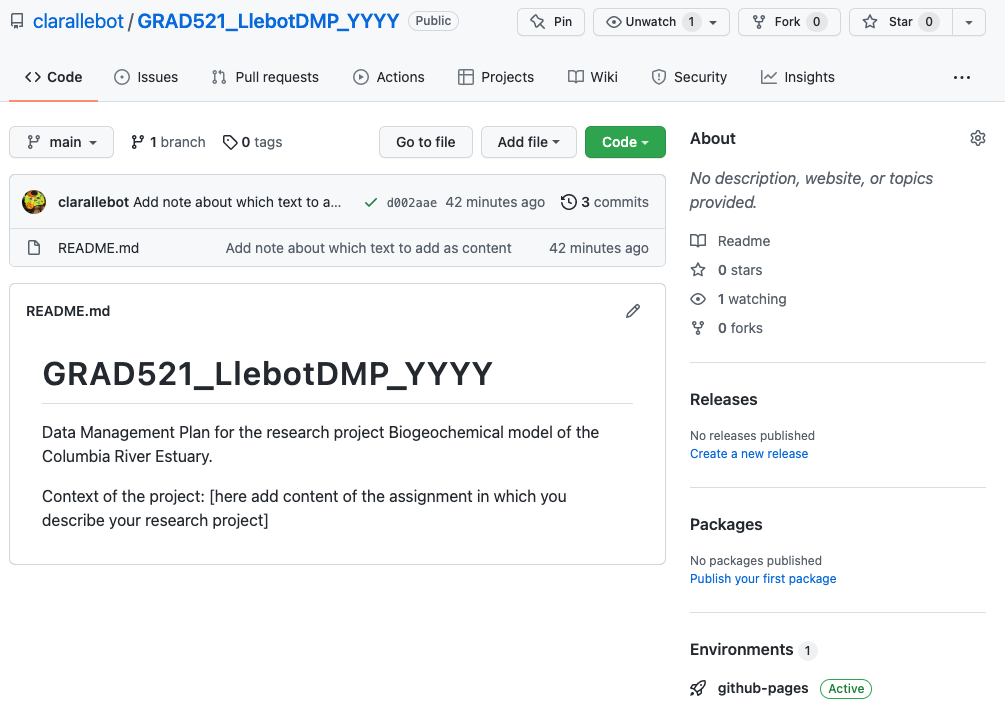This screenshot has width=1005, height=716.
Task: Click the clock icon next to 3 commits
Action: pyautogui.click(x=569, y=202)
